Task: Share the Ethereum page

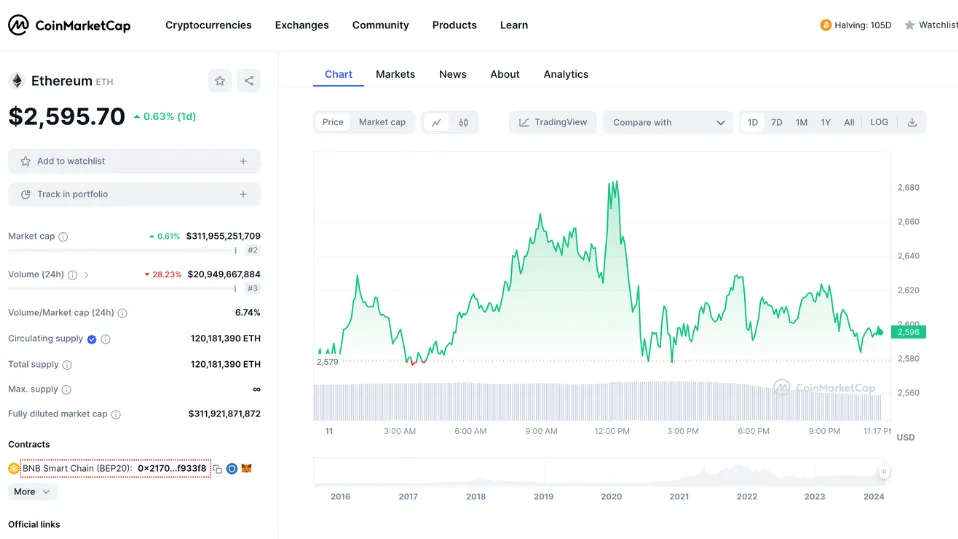Action: (x=249, y=81)
